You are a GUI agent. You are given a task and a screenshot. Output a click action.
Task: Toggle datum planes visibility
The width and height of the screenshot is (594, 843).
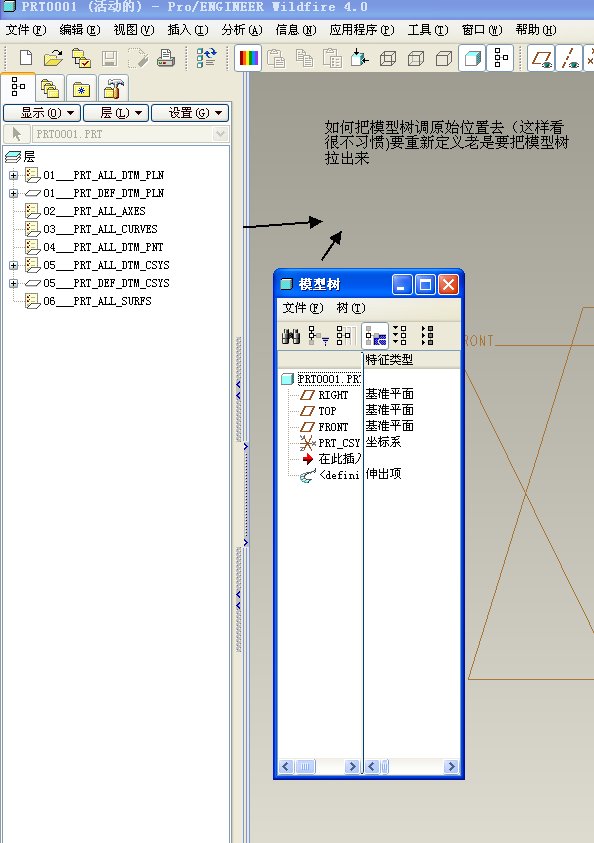[x=542, y=58]
